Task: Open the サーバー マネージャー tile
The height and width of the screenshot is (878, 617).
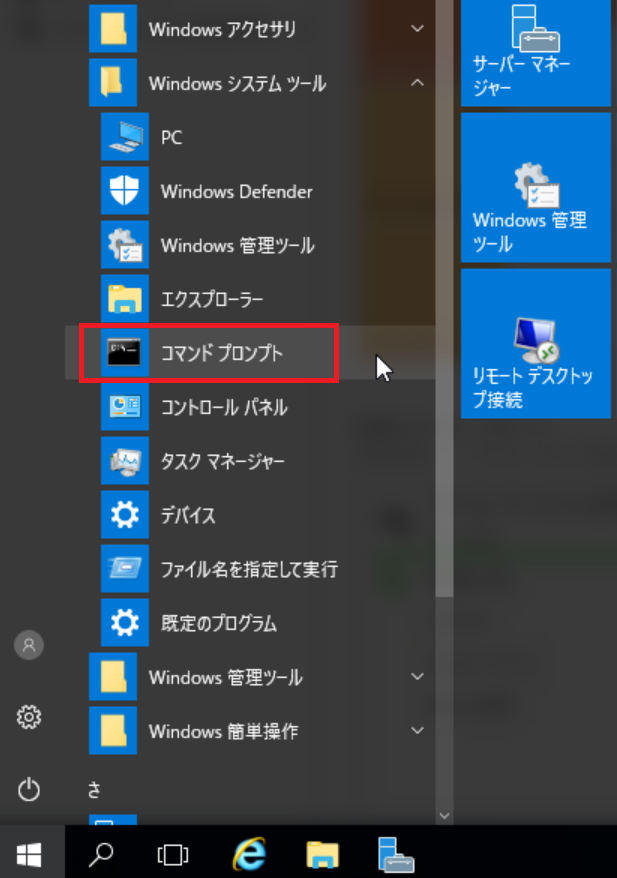Action: (536, 53)
